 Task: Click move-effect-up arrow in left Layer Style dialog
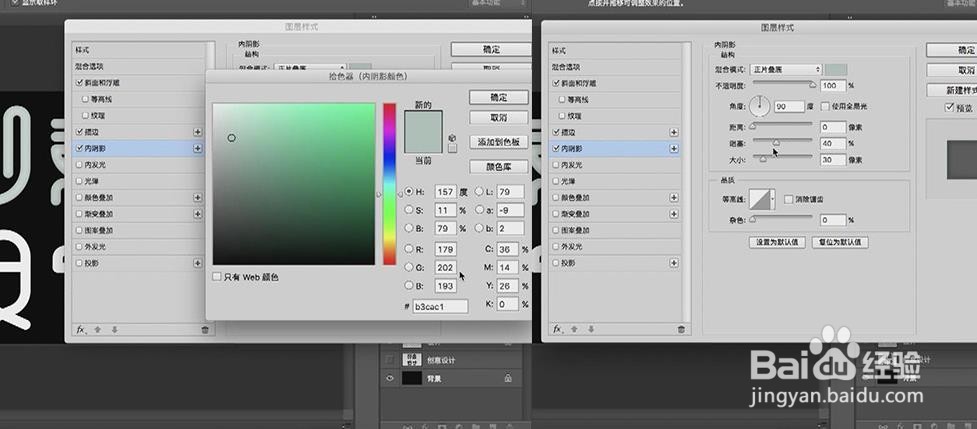coord(98,329)
